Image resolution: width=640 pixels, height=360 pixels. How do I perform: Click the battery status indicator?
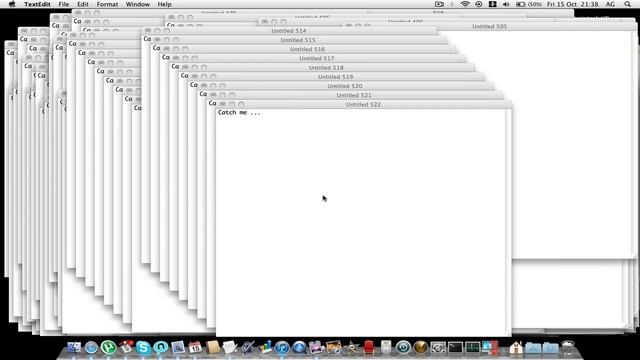pyautogui.click(x=529, y=4)
